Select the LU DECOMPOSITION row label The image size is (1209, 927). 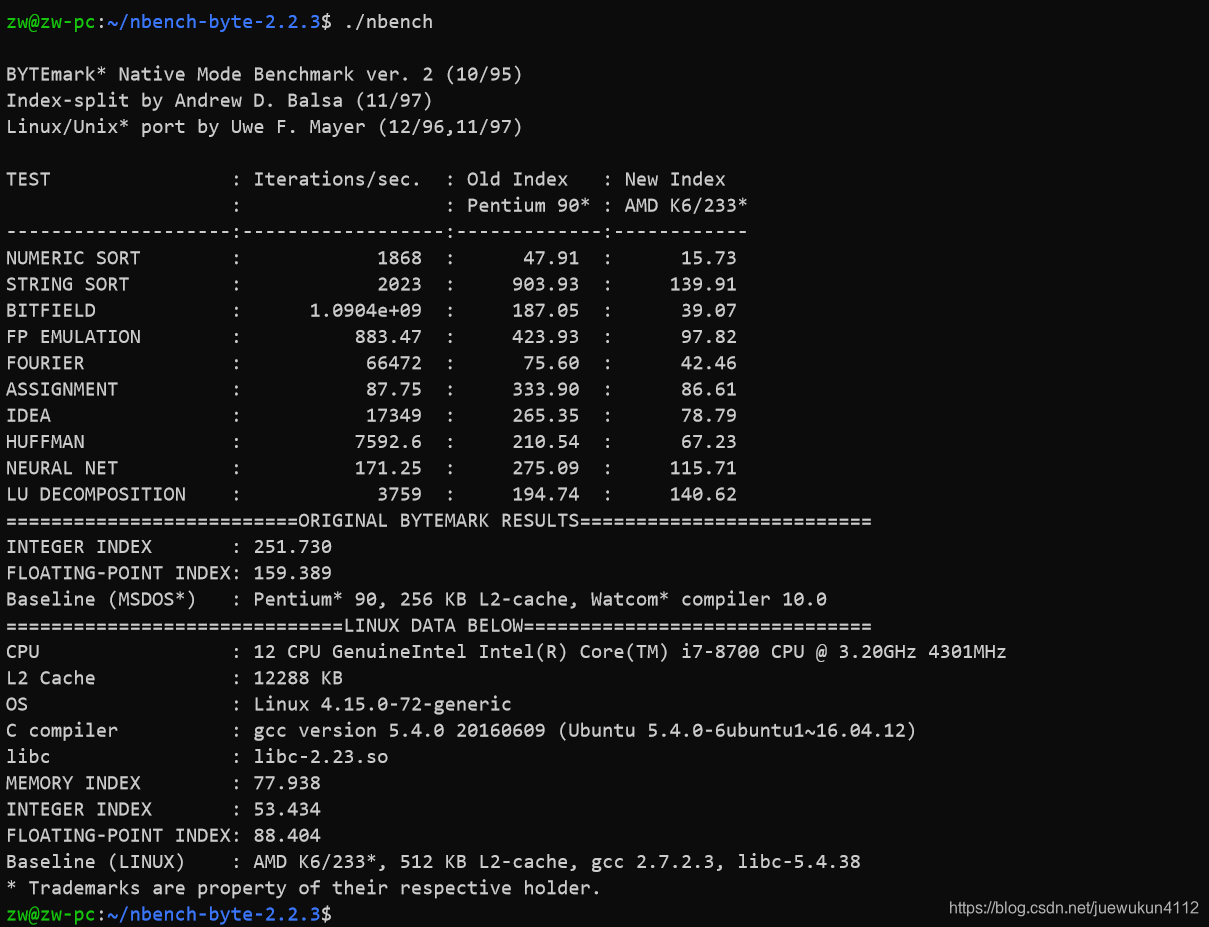coord(96,494)
